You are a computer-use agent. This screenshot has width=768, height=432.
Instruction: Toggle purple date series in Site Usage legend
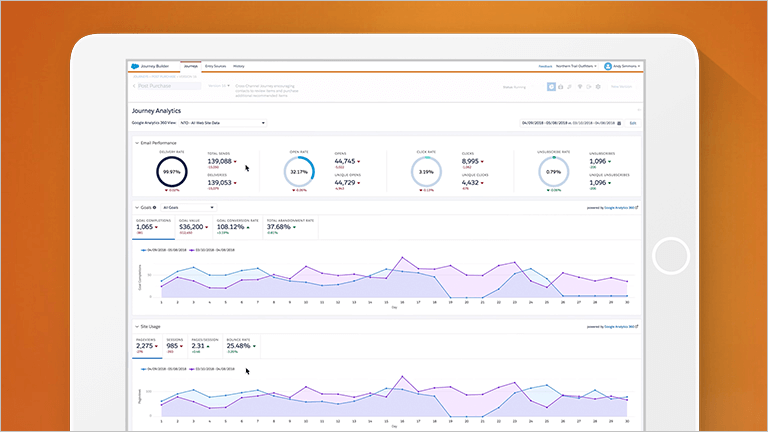[212, 369]
